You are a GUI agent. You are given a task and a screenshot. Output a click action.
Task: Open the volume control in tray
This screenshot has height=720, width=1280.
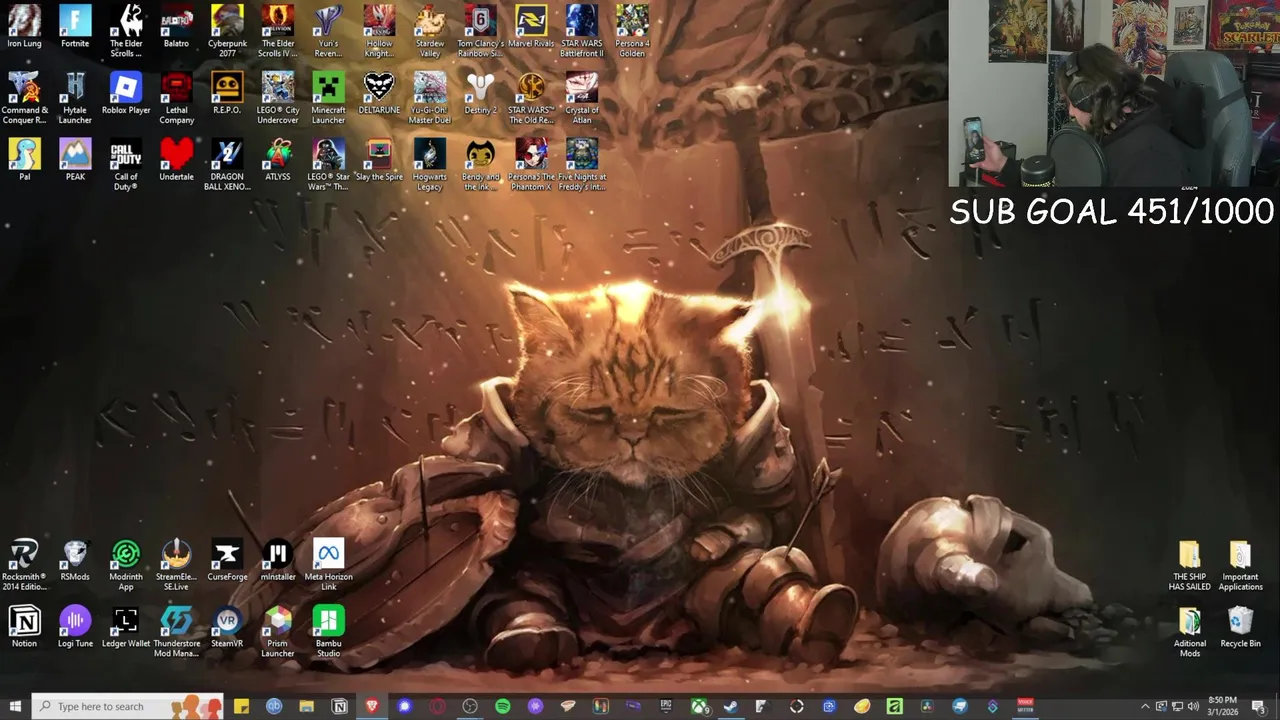pyautogui.click(x=1193, y=706)
